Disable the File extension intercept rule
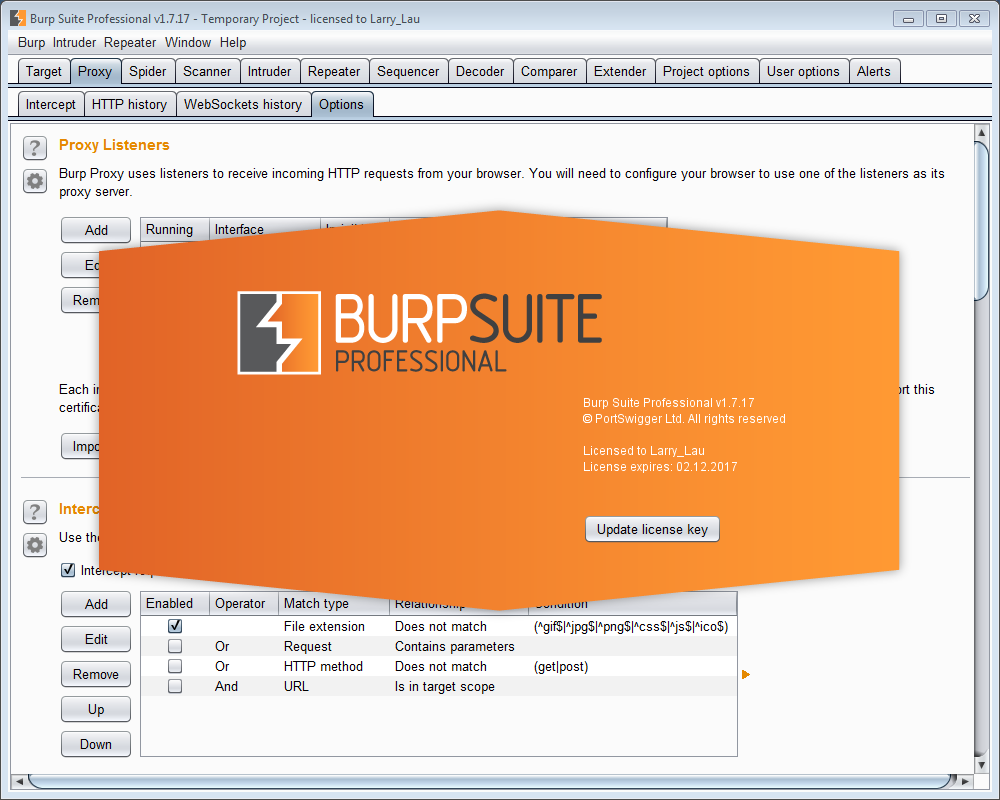 pyautogui.click(x=175, y=626)
